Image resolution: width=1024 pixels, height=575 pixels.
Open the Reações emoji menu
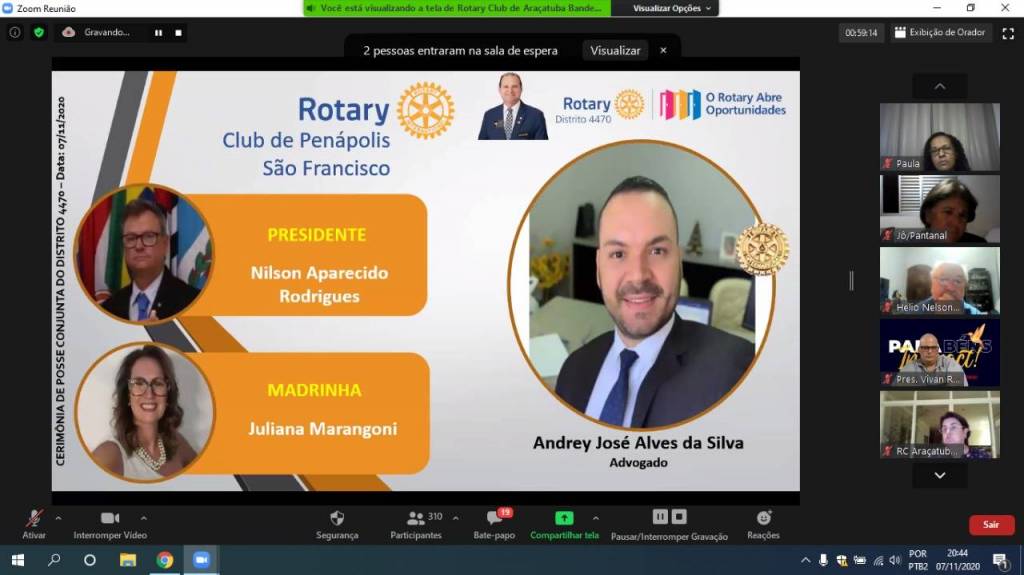(x=763, y=518)
